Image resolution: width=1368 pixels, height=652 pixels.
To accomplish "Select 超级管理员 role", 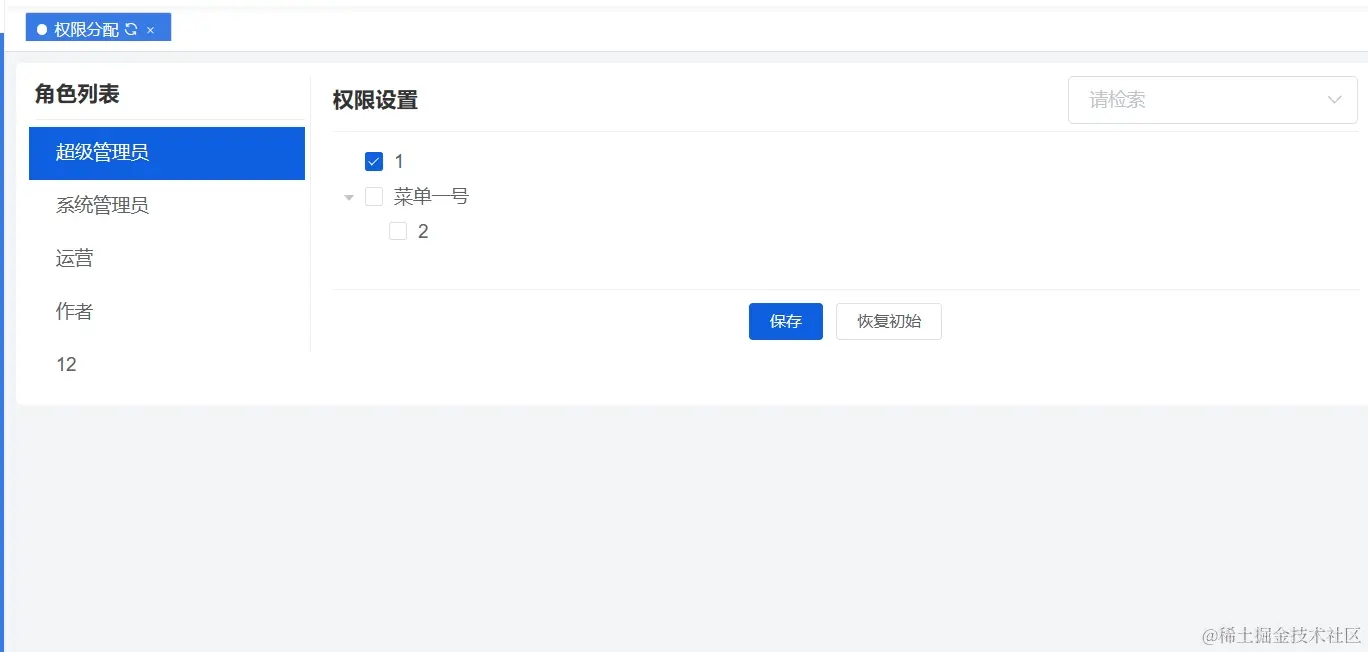I will click(x=167, y=153).
